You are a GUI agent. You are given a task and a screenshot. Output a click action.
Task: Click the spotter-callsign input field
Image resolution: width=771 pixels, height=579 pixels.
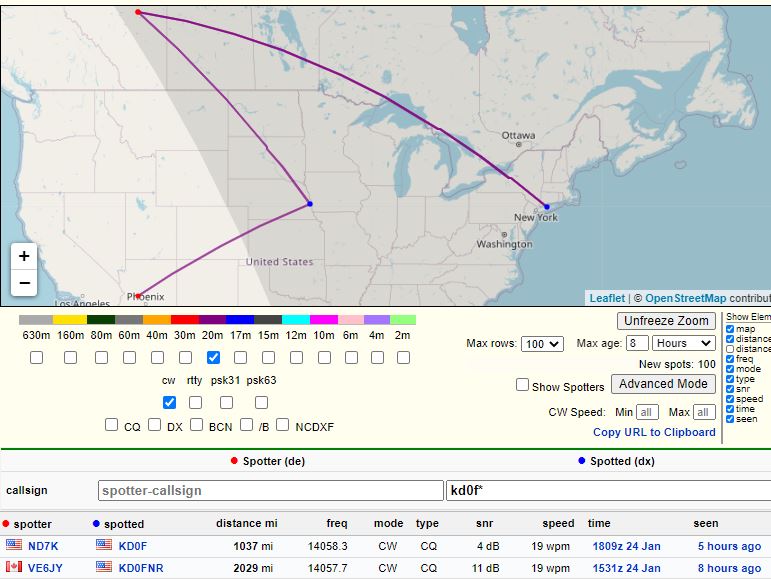click(271, 491)
